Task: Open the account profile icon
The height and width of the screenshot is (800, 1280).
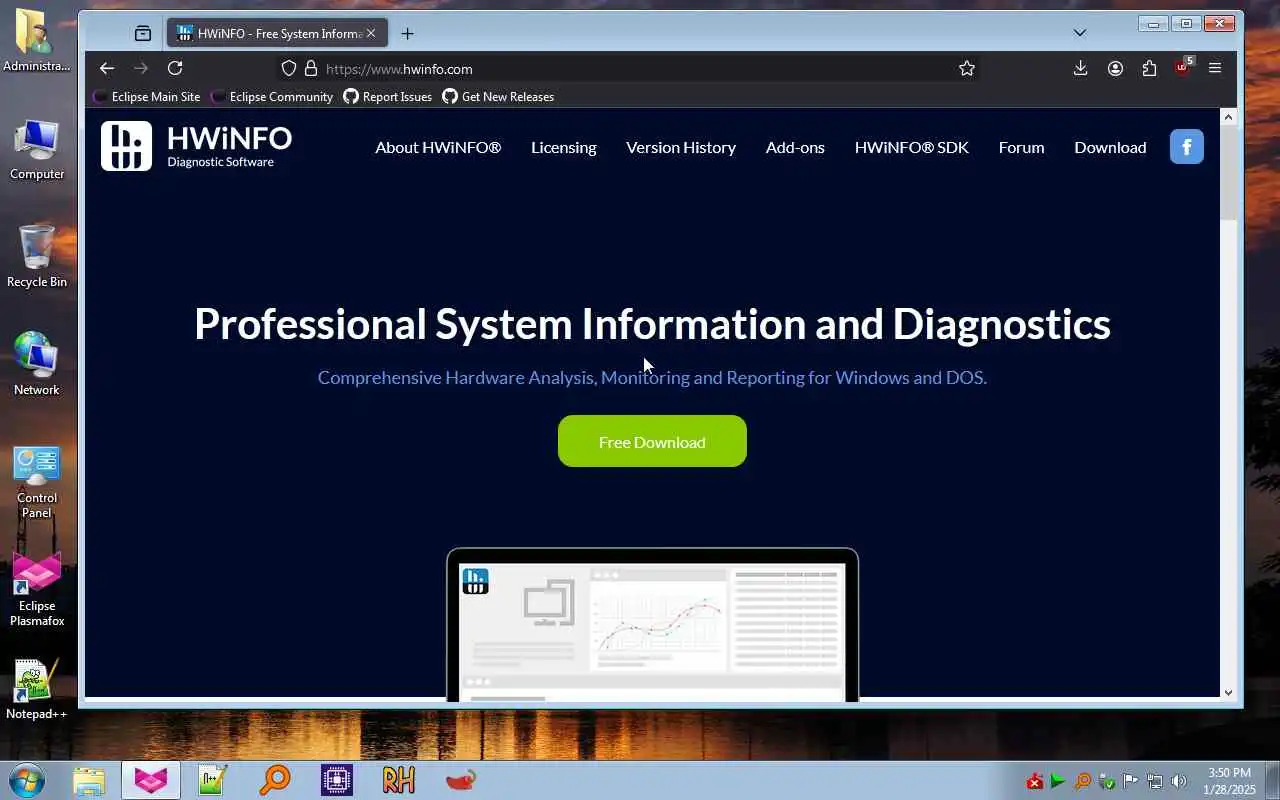Action: (x=1115, y=68)
